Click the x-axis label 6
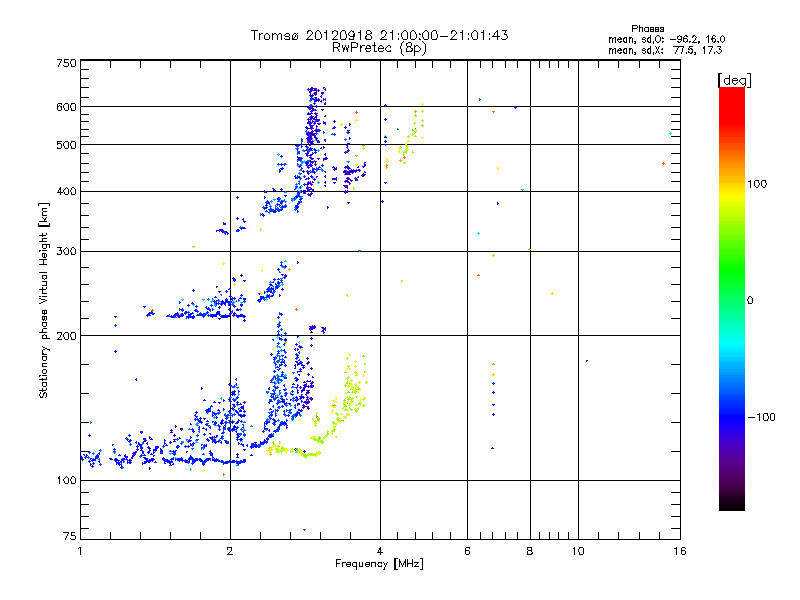Viewport: 800px width, 600px height. 467,551
